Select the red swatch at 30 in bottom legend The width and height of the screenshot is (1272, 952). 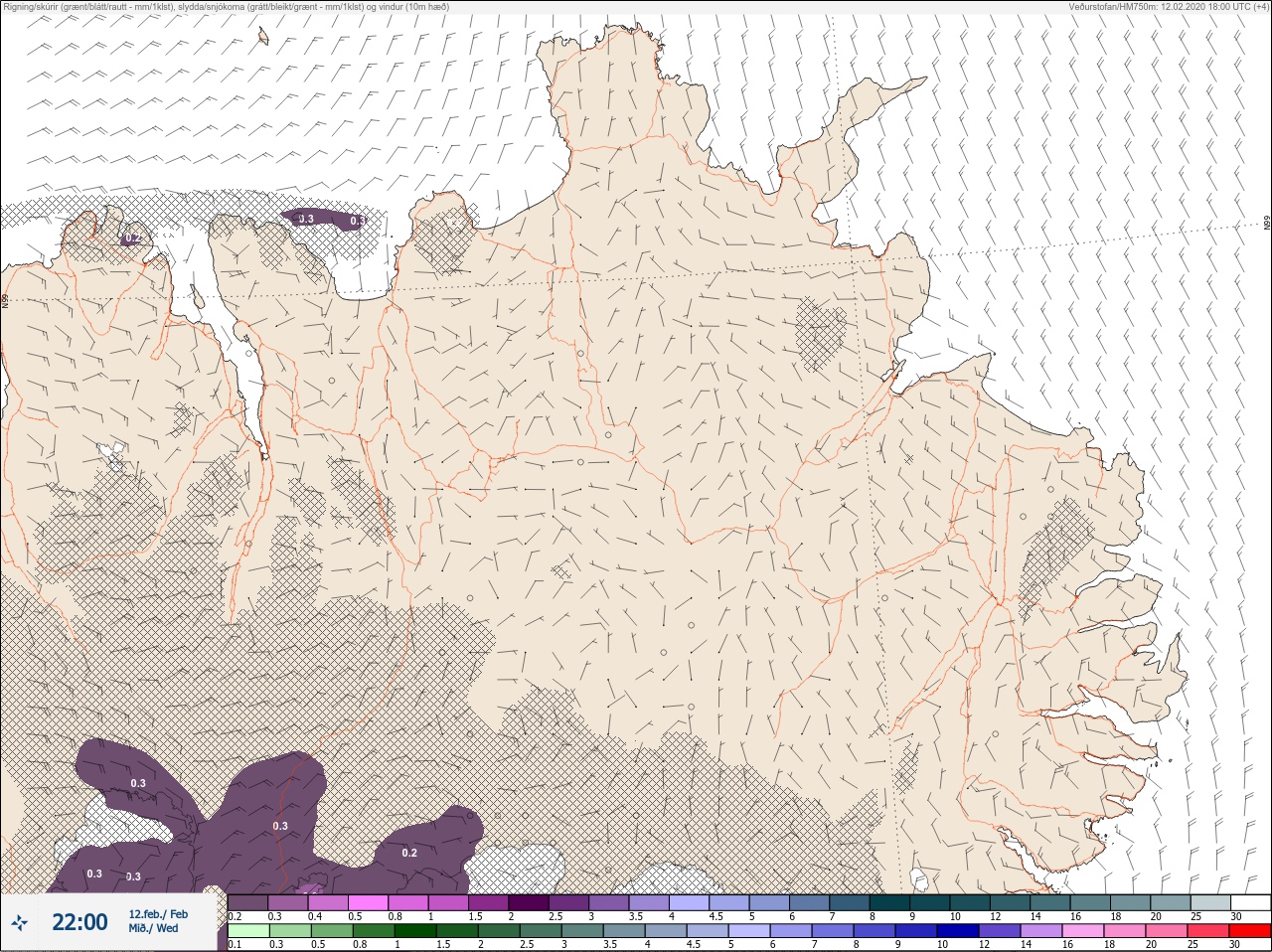(1252, 932)
